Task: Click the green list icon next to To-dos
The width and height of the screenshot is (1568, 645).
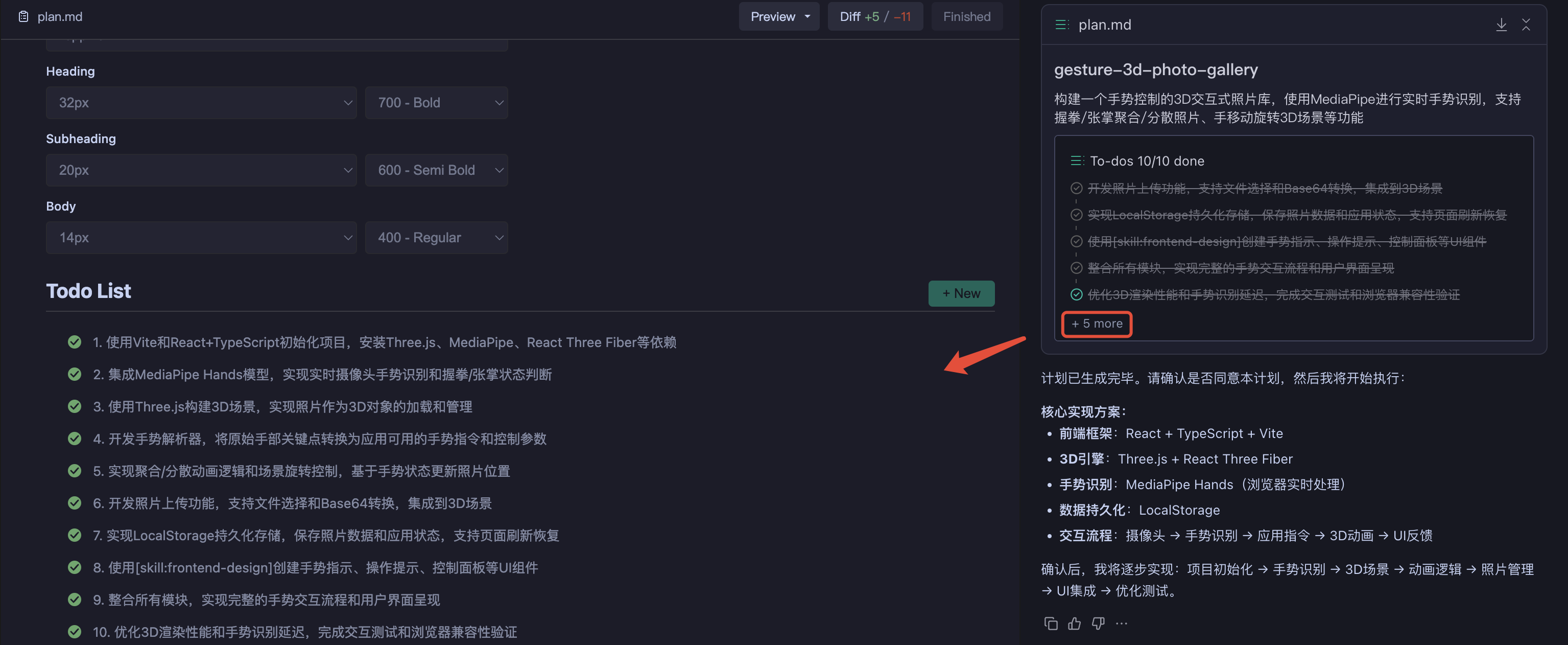Action: 1077,161
